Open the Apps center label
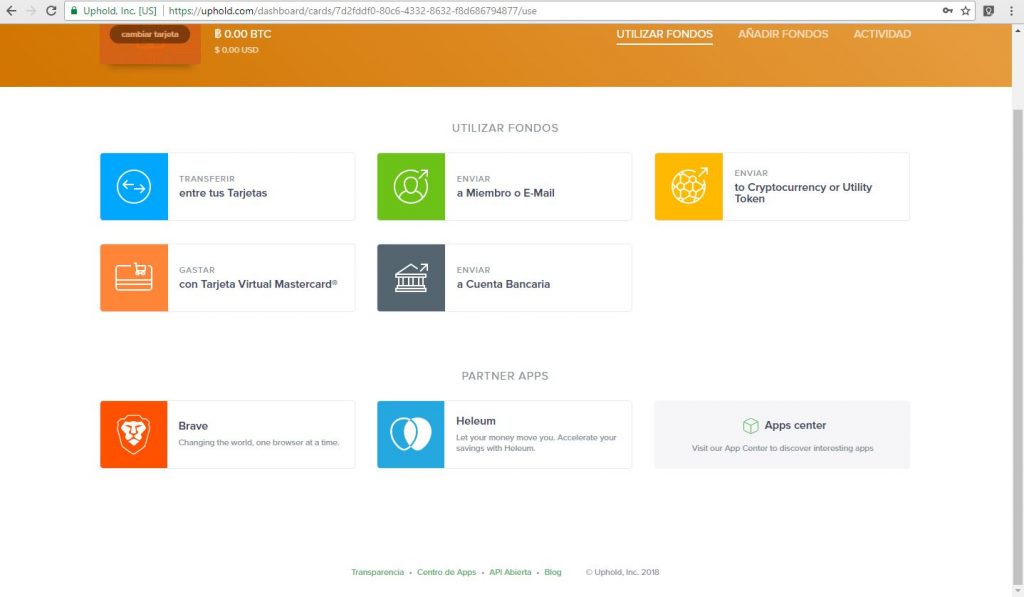Image resolution: width=1024 pixels, height=597 pixels. [x=795, y=425]
